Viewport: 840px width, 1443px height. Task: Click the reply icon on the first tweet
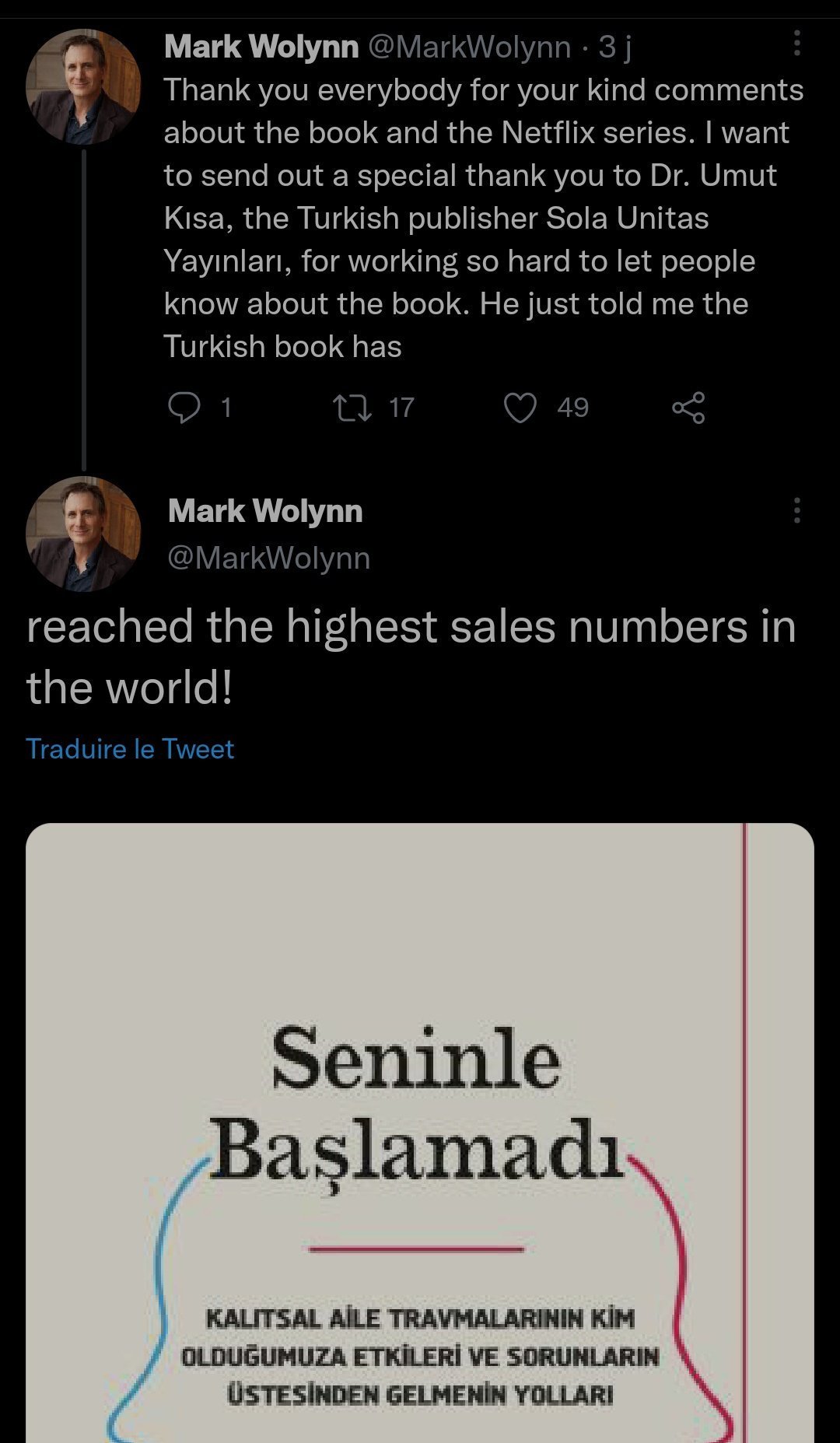point(184,407)
